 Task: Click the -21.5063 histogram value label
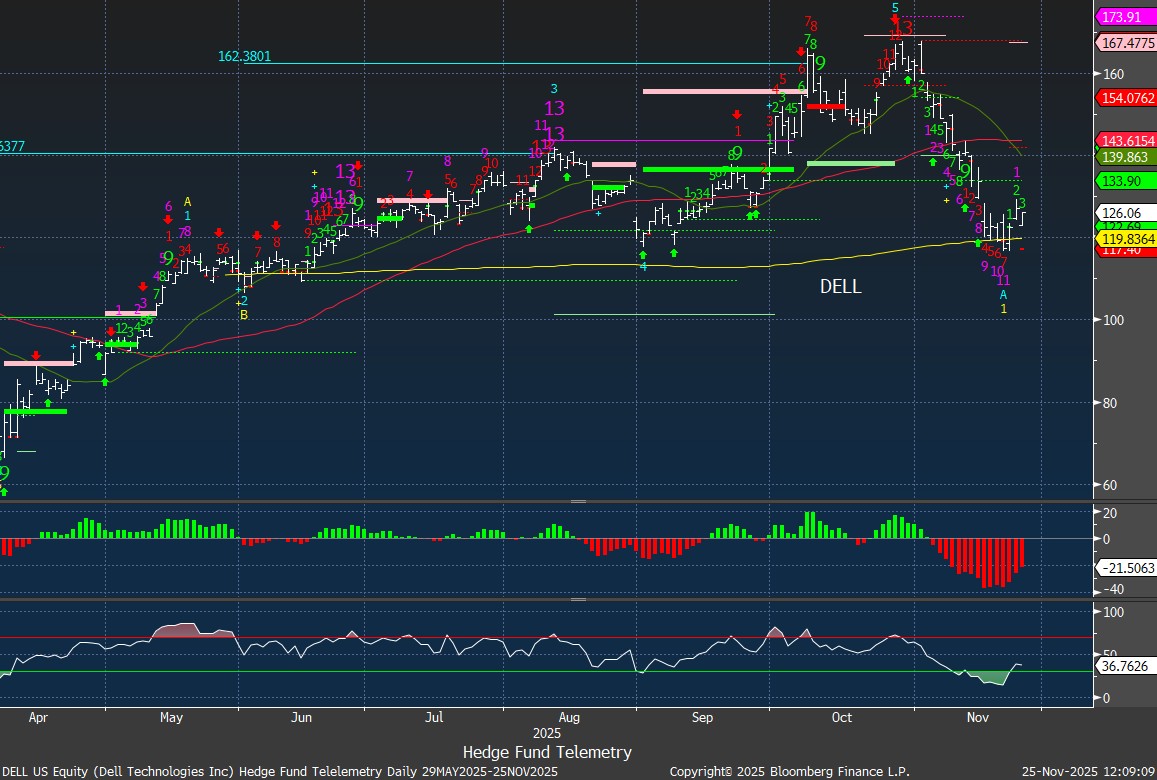point(1126,567)
